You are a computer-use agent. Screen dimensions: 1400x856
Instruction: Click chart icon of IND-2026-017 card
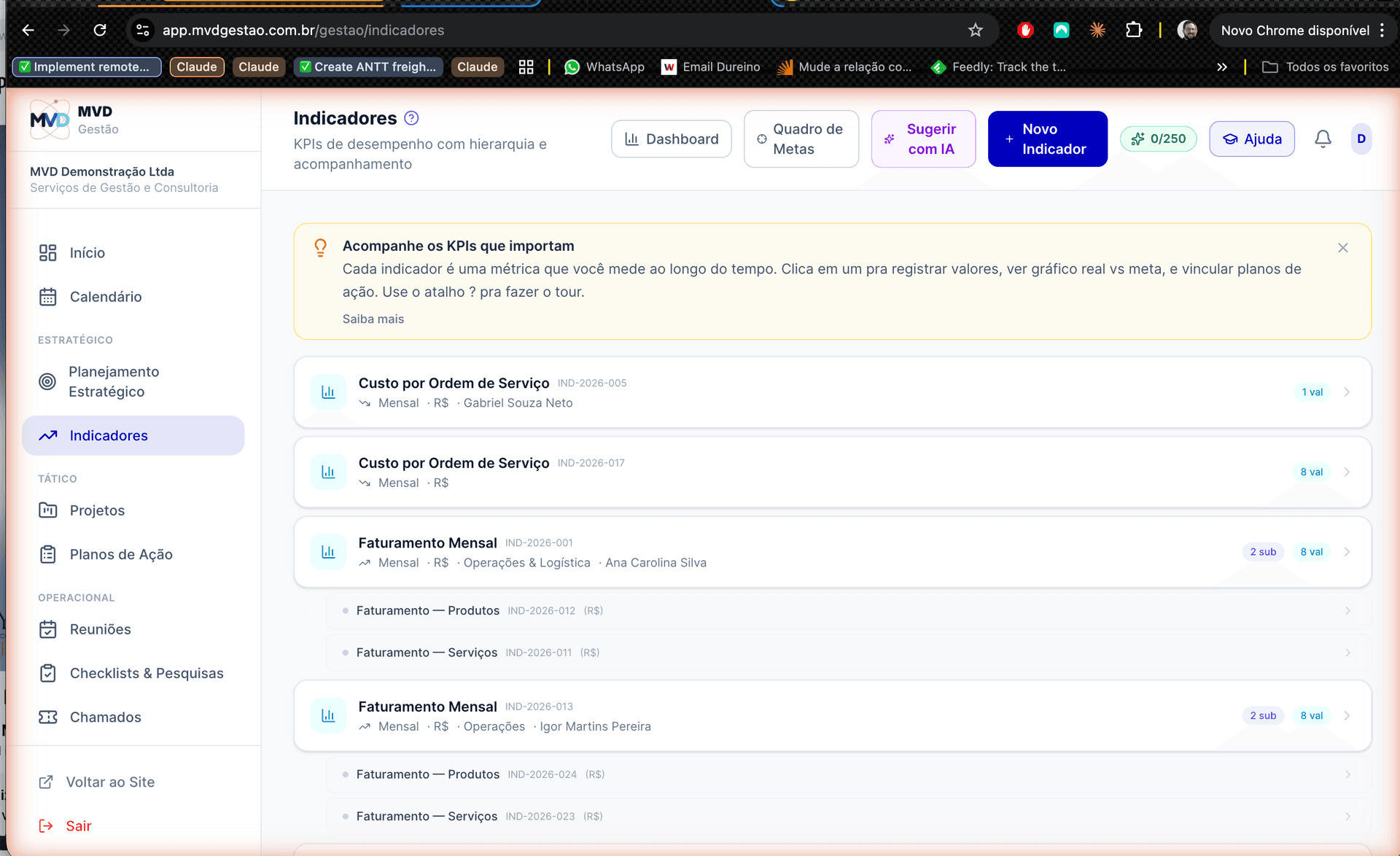pos(328,472)
